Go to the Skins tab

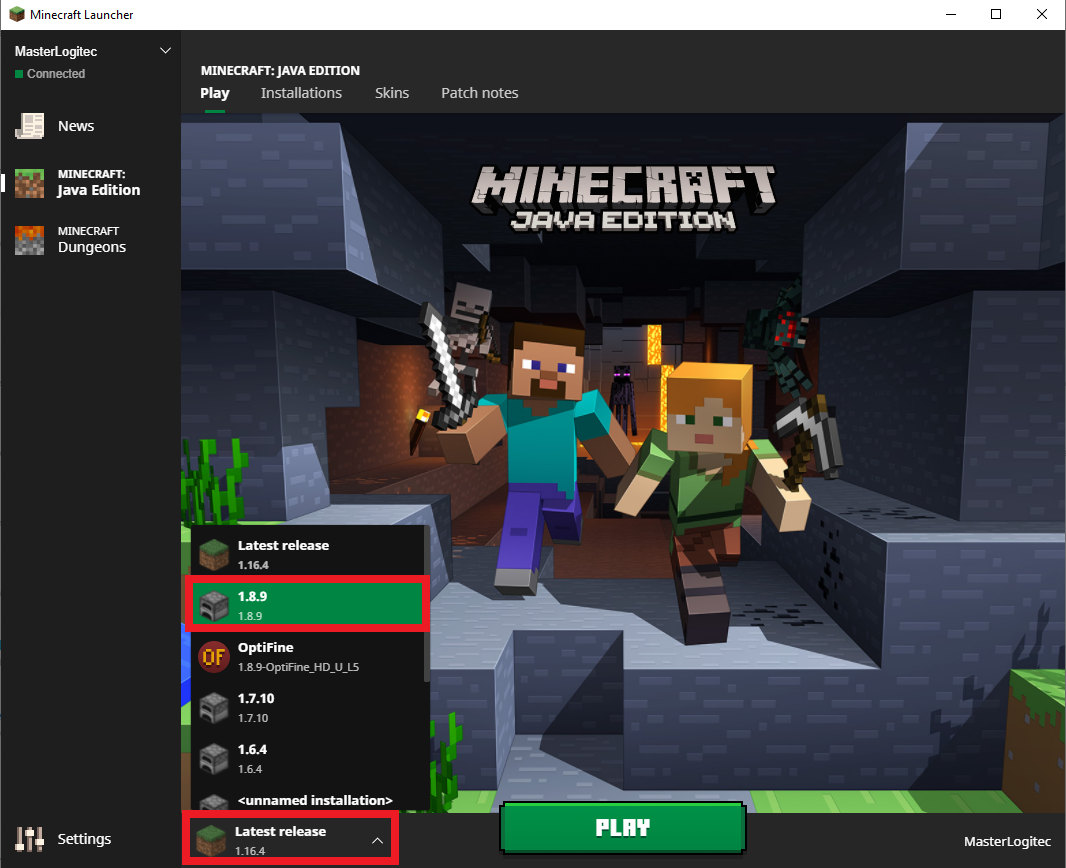click(392, 93)
